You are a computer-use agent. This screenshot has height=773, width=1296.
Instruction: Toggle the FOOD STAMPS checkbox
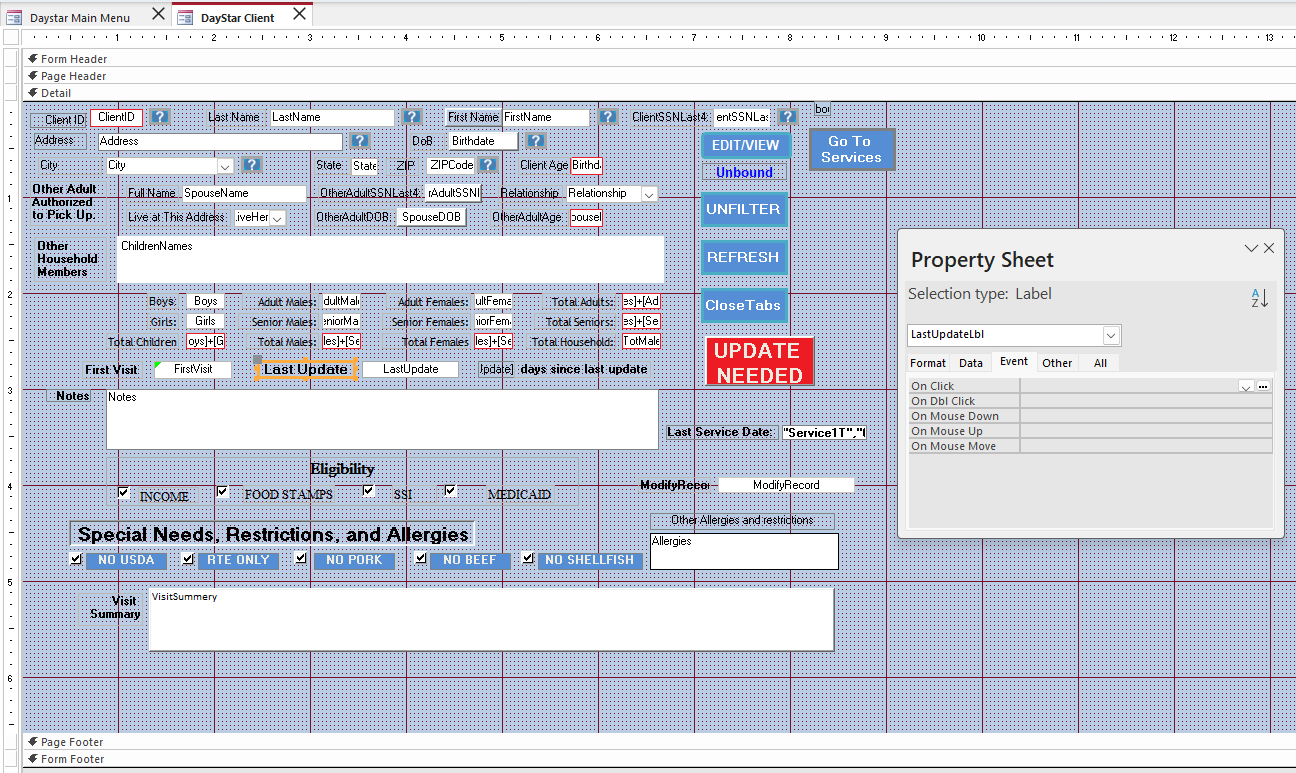[x=223, y=492]
